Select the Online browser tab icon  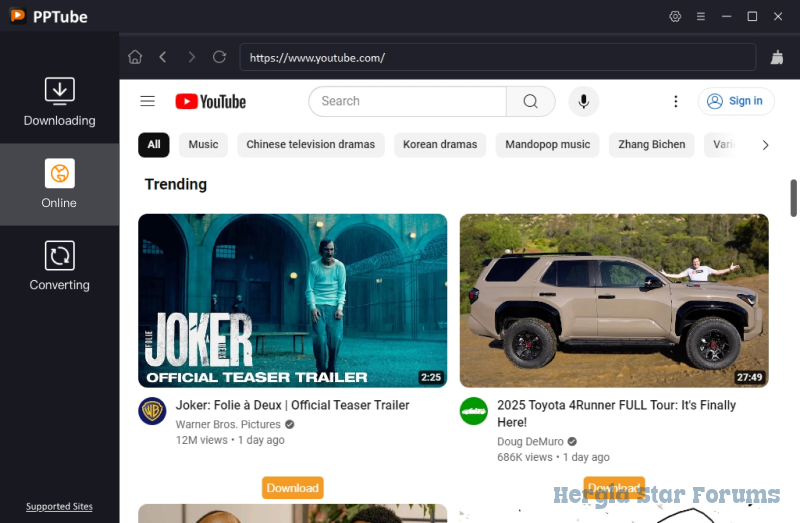[59, 174]
